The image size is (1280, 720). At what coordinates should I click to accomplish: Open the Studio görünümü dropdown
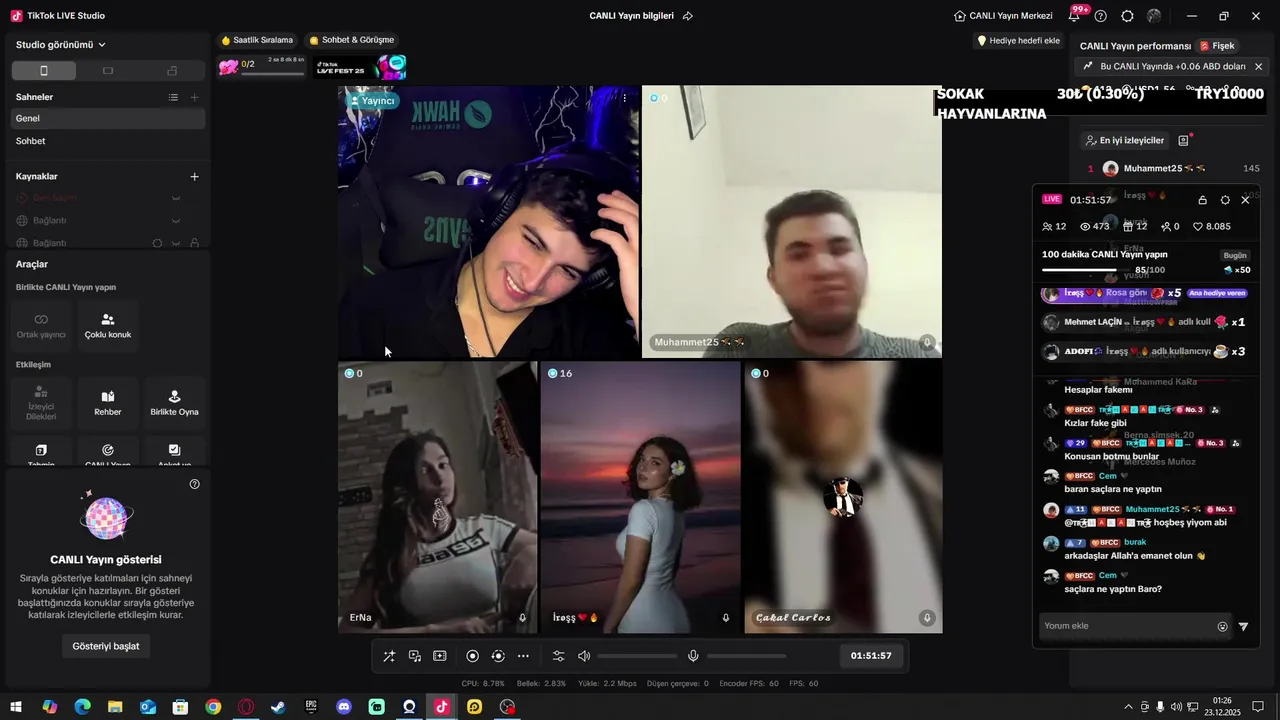61,44
